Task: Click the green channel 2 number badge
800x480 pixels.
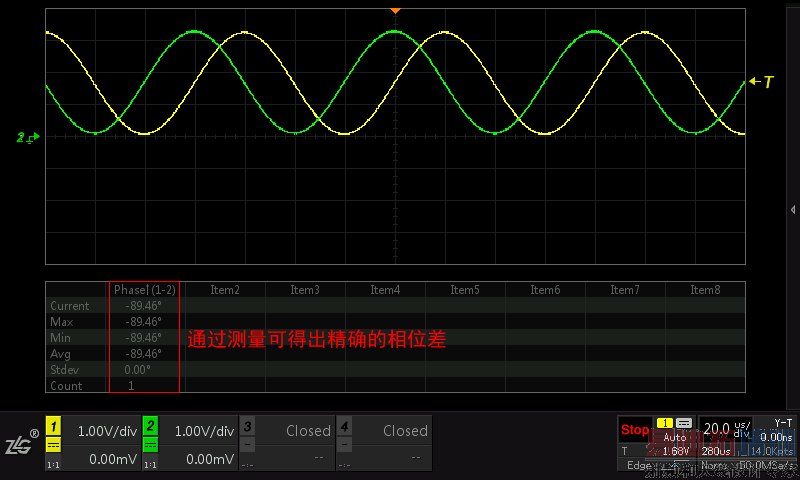Action: point(150,426)
